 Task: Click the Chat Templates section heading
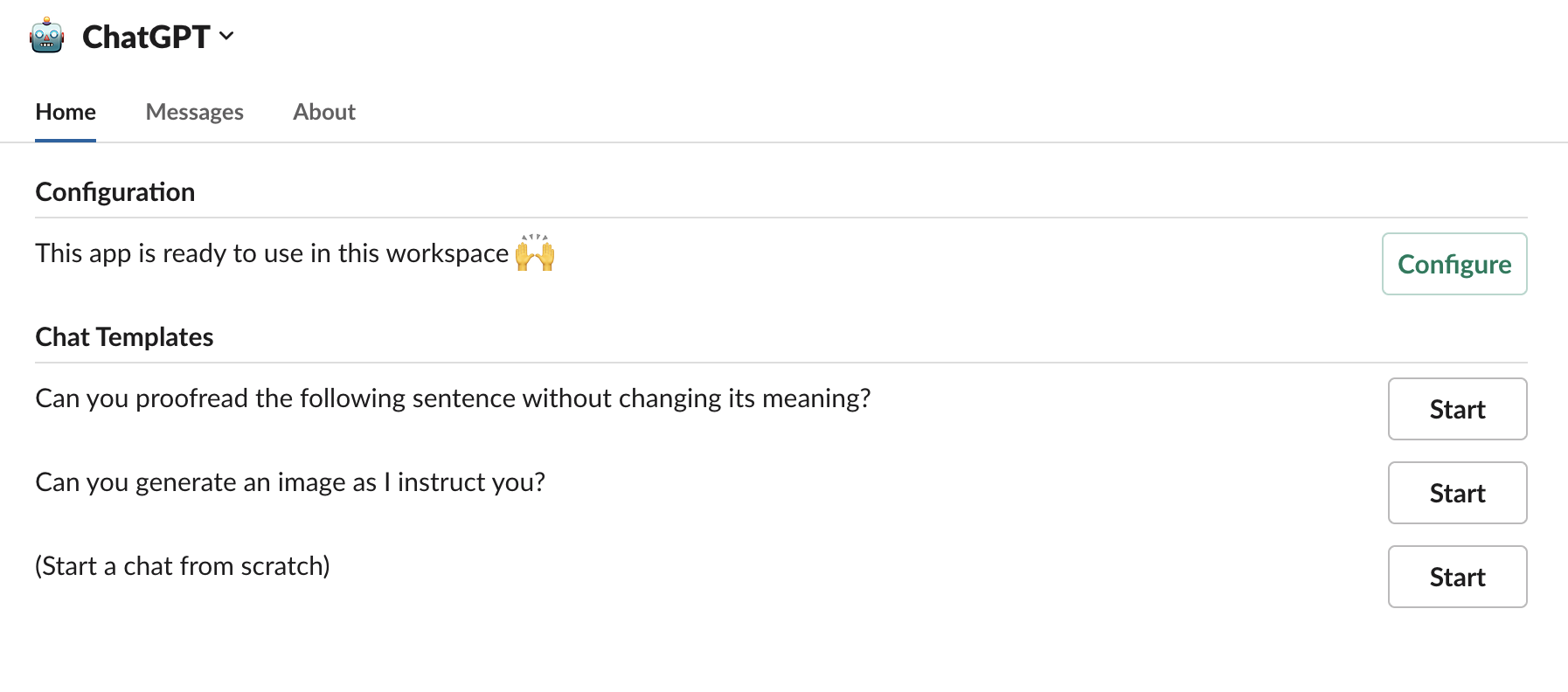(124, 337)
